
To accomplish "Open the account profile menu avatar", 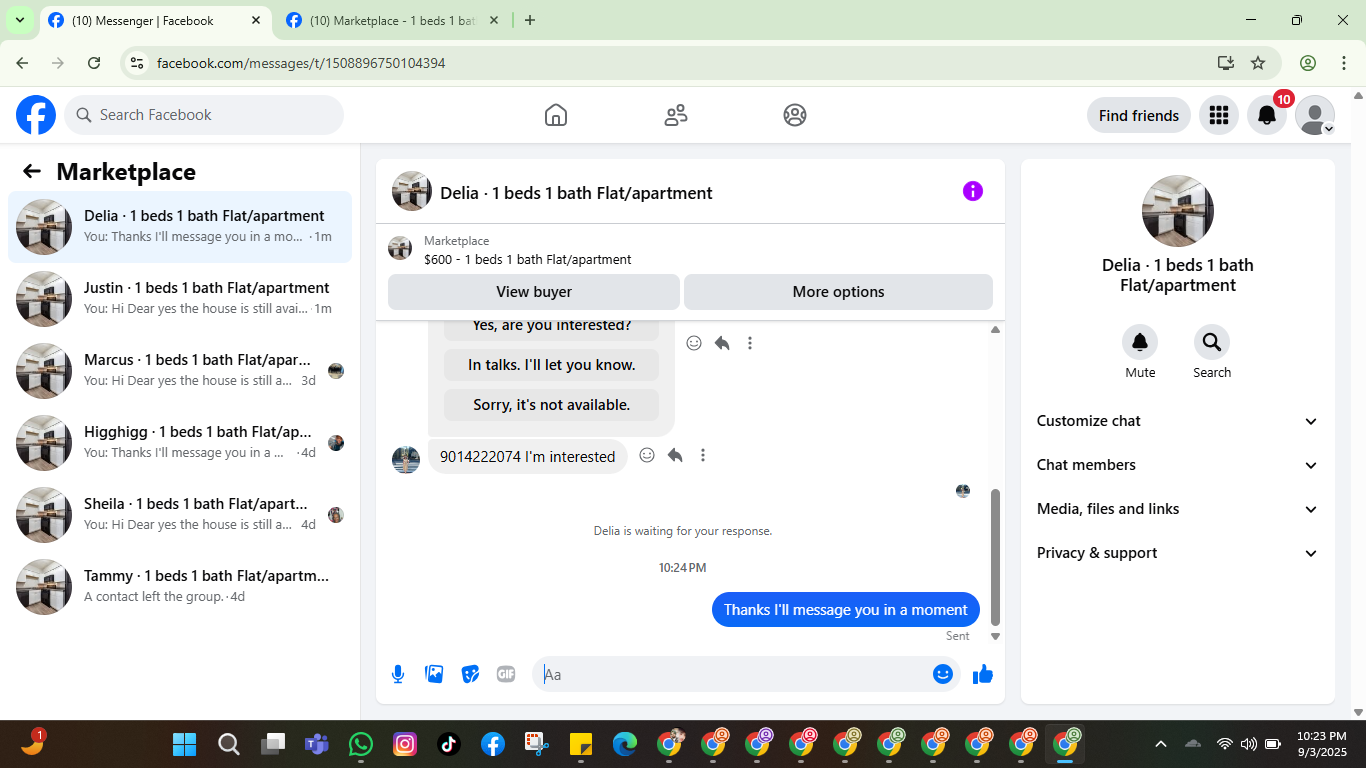I will tap(1315, 115).
